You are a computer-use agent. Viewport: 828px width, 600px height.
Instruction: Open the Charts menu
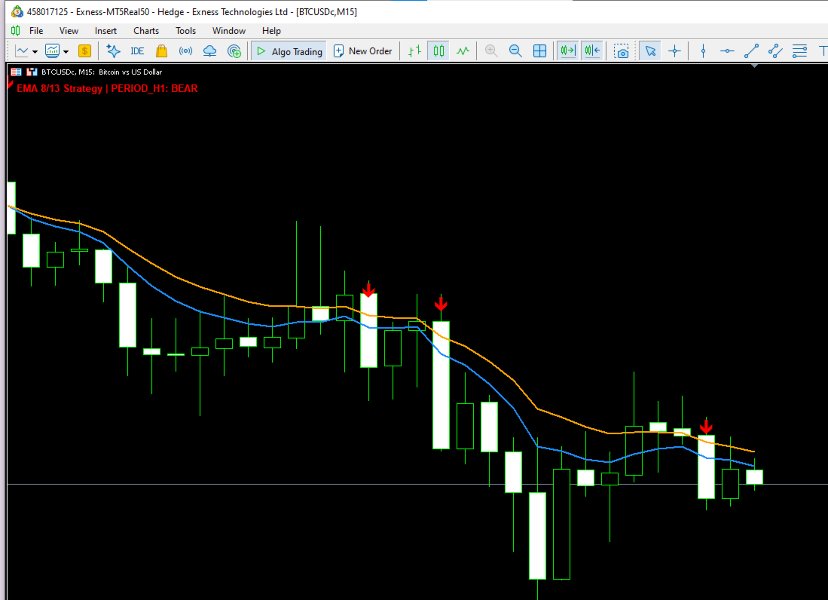[146, 31]
